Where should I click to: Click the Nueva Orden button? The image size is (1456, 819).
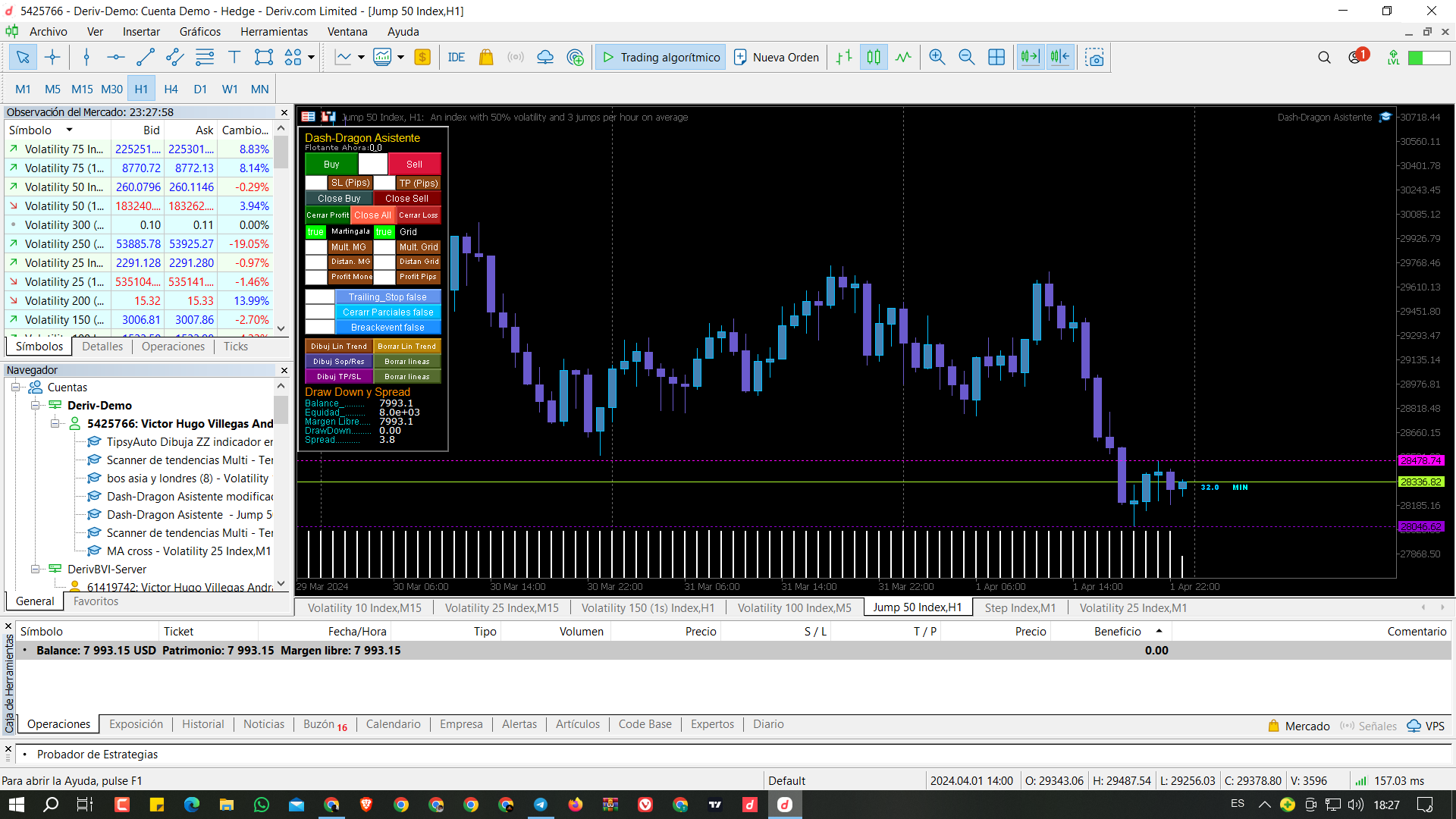777,58
